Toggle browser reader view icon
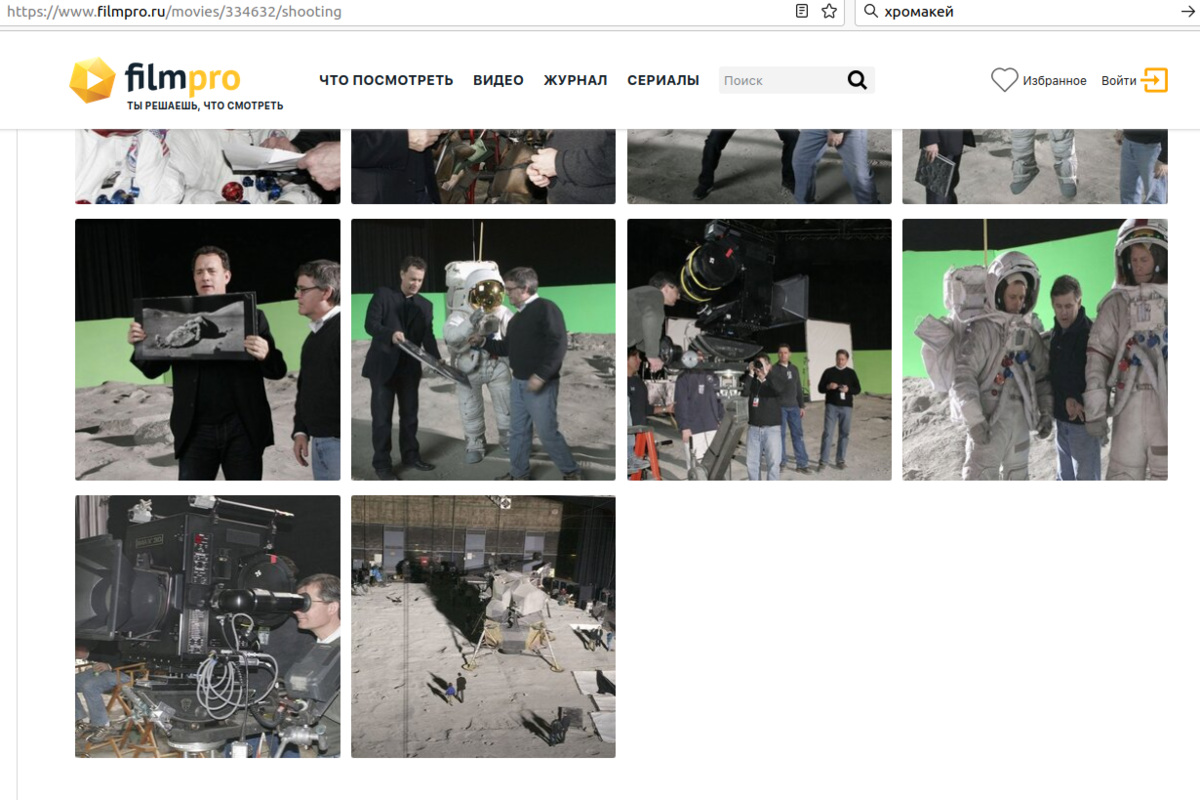This screenshot has height=800, width=1200. [x=802, y=11]
